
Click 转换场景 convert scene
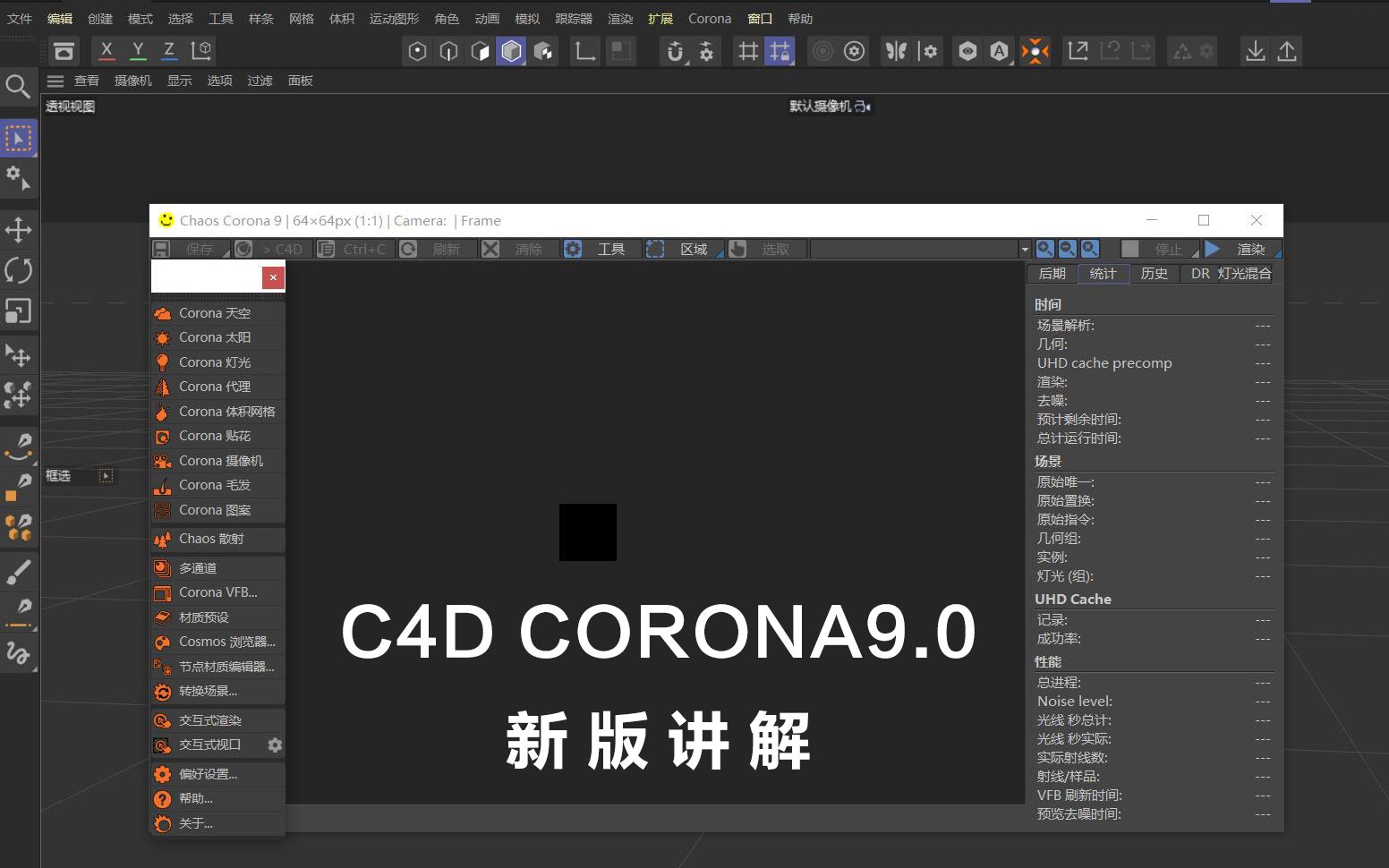[x=218, y=691]
